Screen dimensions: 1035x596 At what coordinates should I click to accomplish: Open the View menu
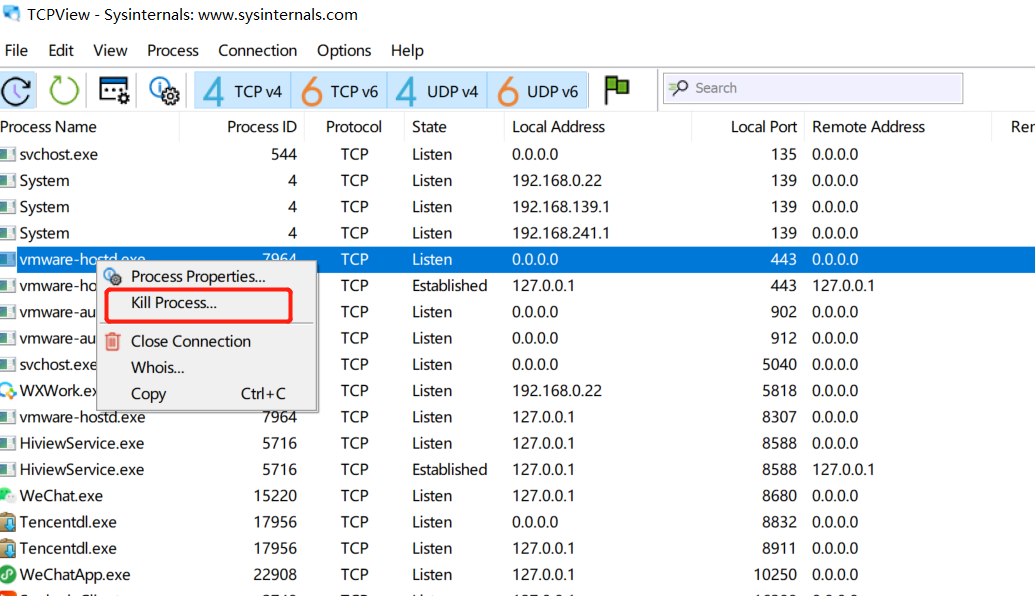pyautogui.click(x=110, y=51)
